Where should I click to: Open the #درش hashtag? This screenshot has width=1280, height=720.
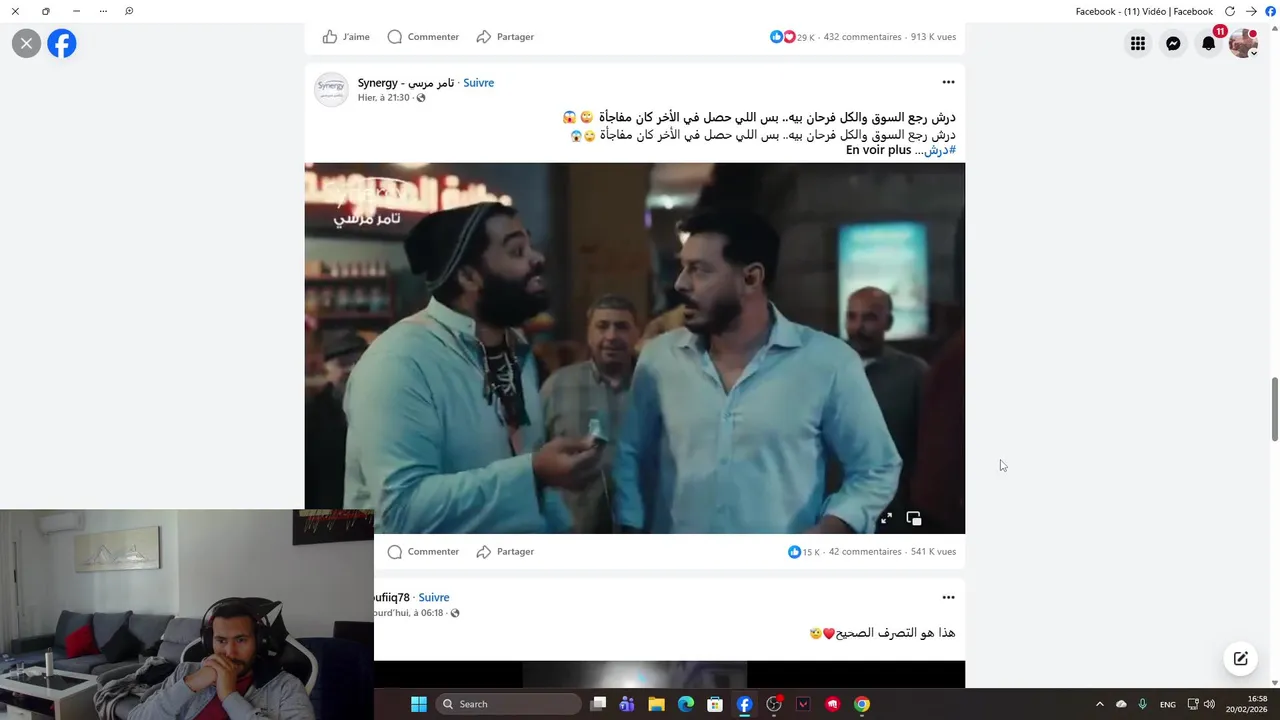coord(940,150)
